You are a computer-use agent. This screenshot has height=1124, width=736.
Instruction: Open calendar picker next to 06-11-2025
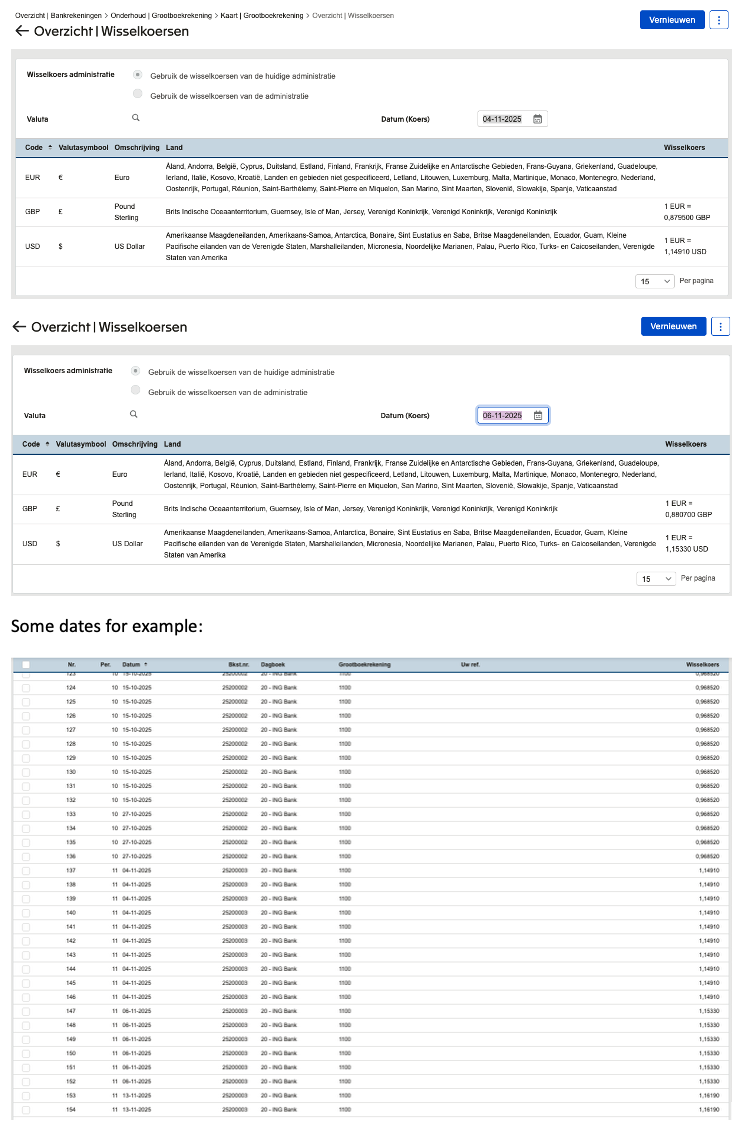point(537,415)
